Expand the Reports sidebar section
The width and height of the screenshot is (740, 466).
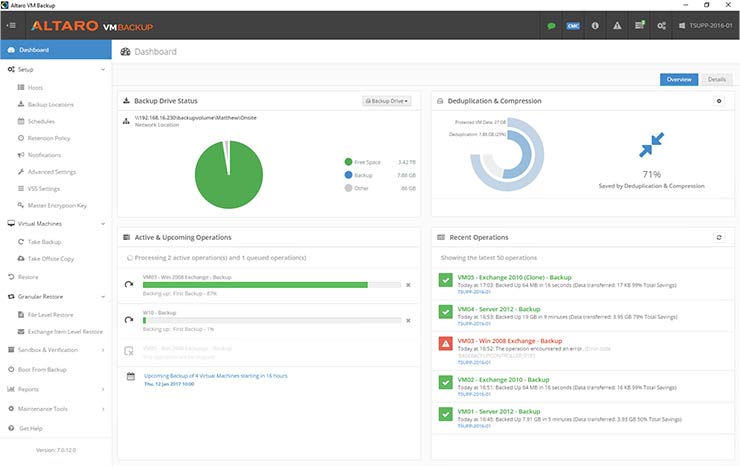click(103, 389)
